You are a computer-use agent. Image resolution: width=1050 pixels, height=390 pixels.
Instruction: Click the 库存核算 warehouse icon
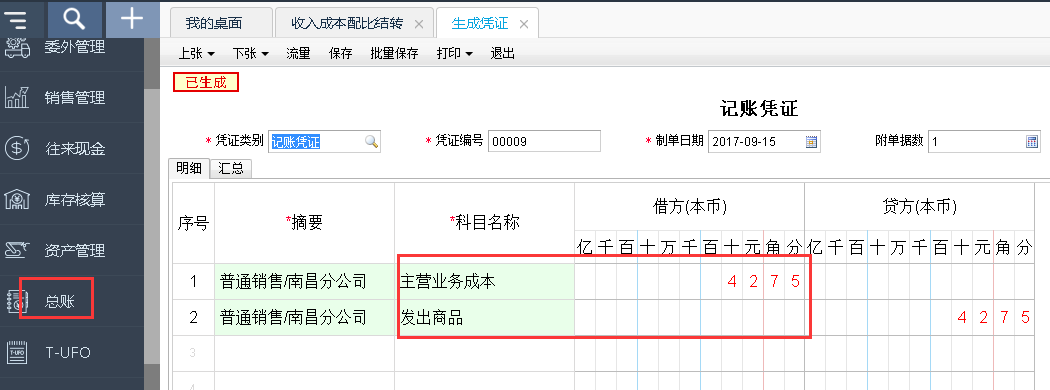pyautogui.click(x=17, y=200)
